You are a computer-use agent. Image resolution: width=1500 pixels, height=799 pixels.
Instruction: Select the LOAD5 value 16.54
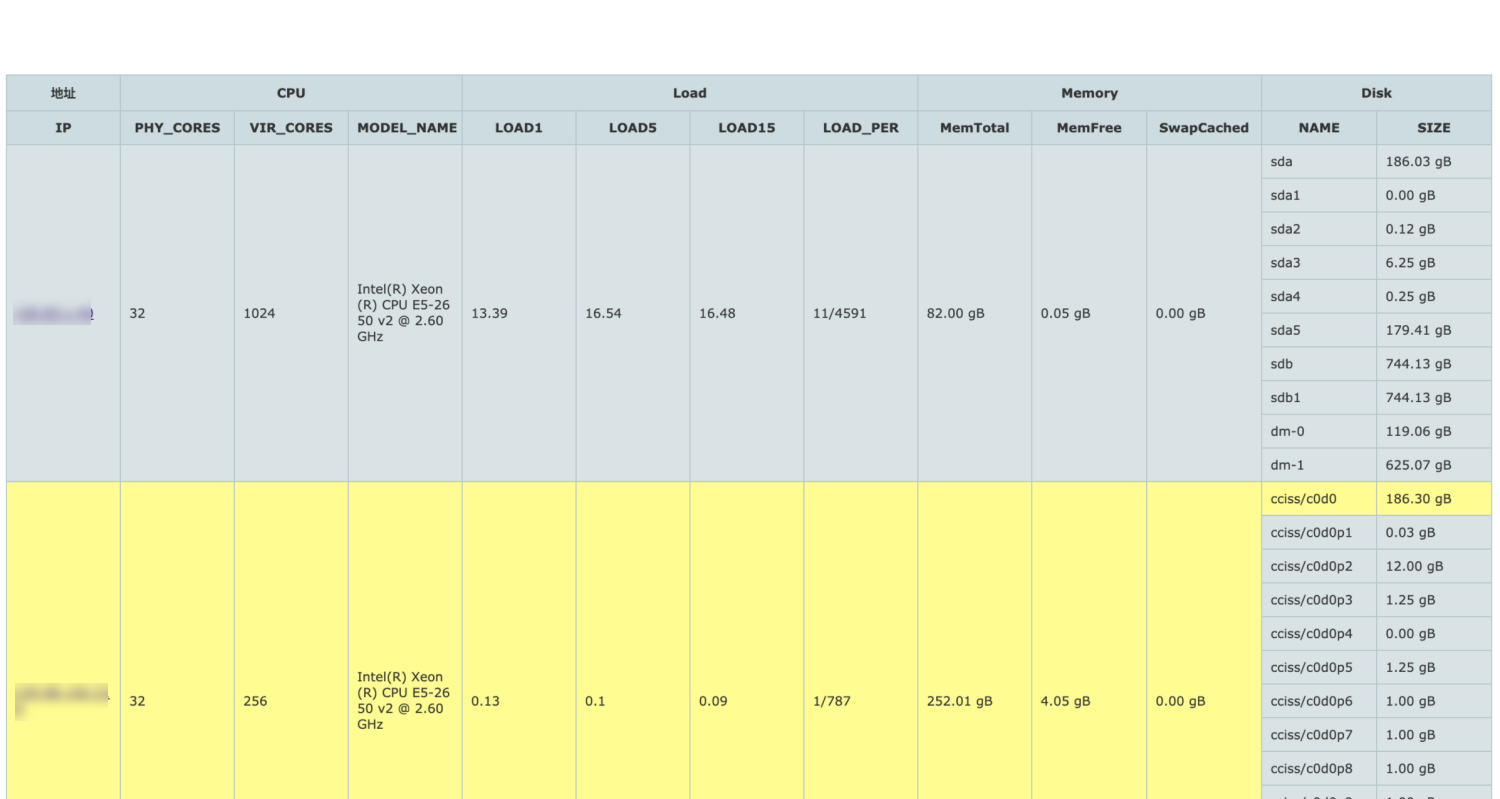click(x=603, y=314)
